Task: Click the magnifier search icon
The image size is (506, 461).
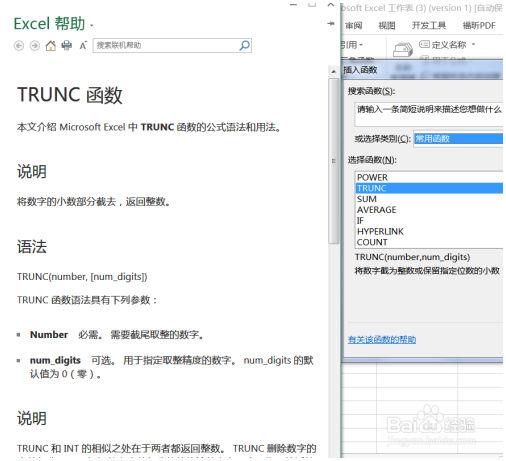Action: [245, 45]
